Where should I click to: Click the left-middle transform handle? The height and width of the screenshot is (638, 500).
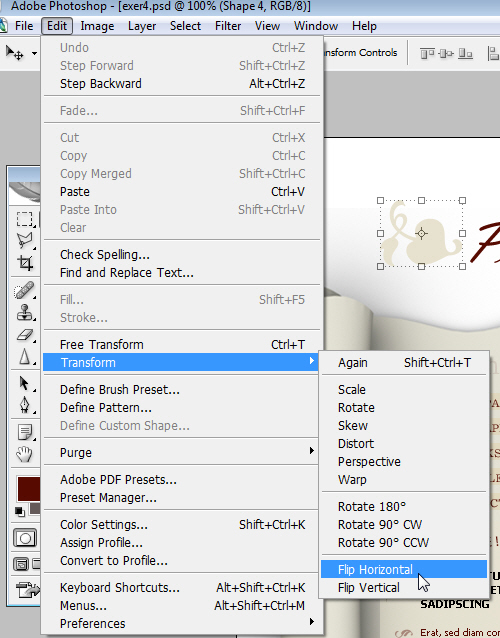380,234
